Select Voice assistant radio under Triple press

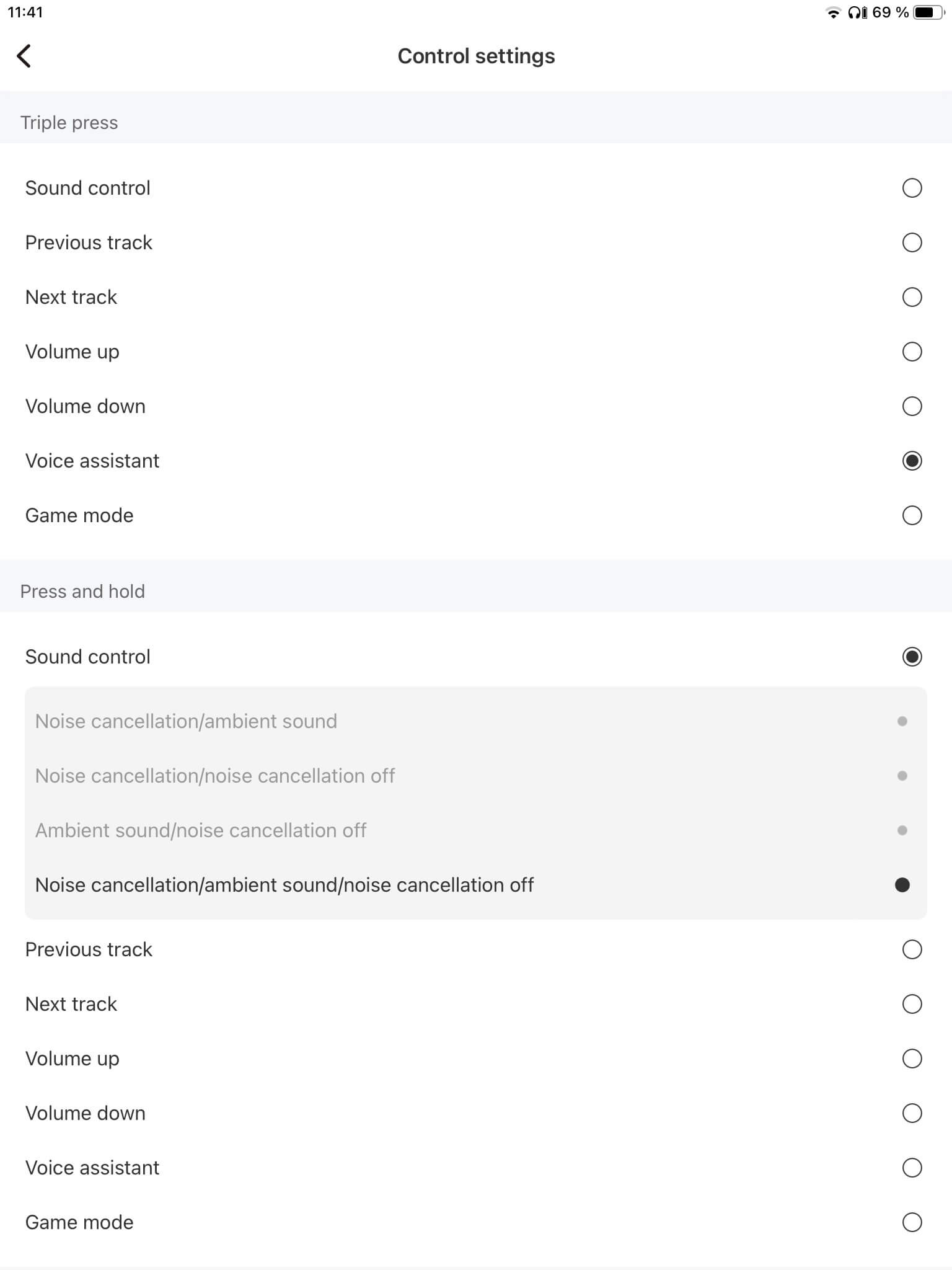[912, 461]
